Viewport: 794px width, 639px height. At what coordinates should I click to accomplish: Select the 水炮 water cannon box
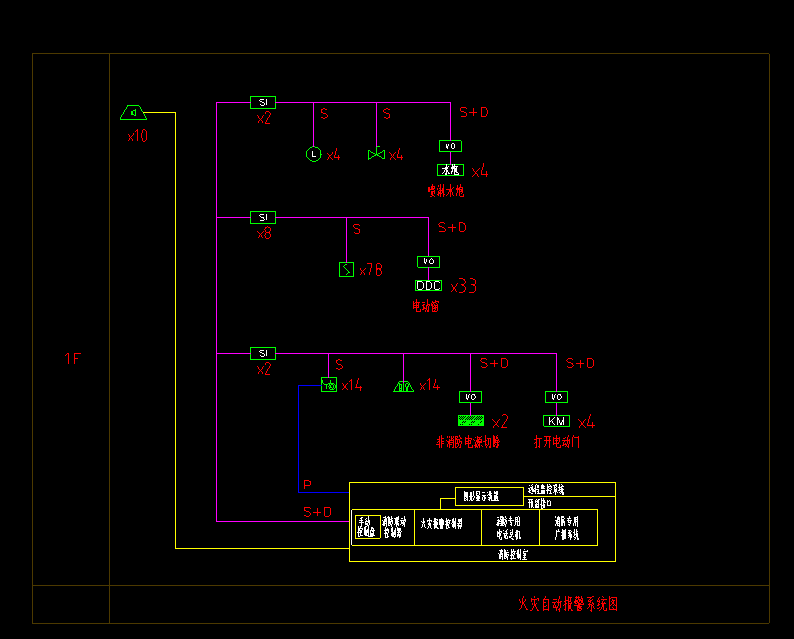(450, 170)
